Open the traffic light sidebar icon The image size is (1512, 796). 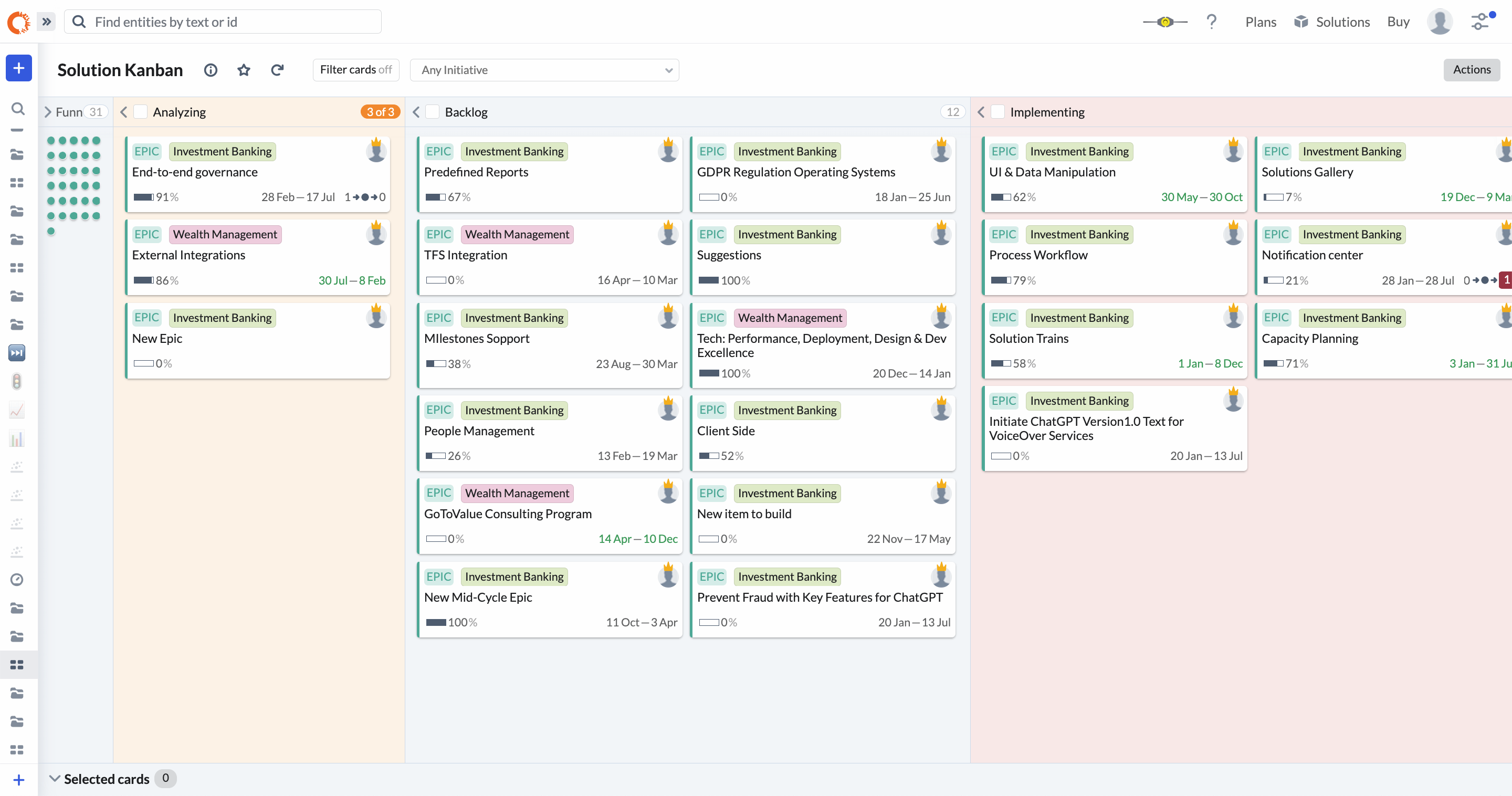click(17, 382)
